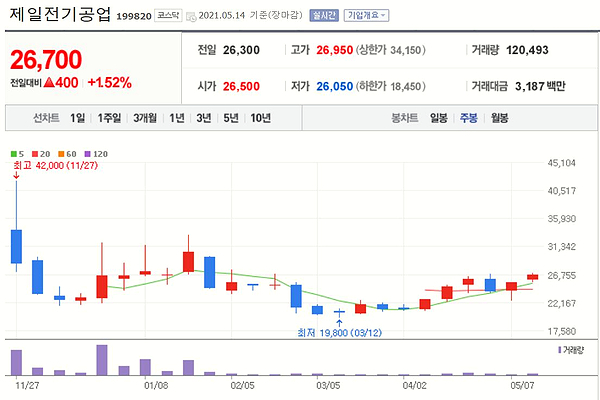Select the 월봉 monthly candle chart
600x400 pixels.
click(500, 118)
